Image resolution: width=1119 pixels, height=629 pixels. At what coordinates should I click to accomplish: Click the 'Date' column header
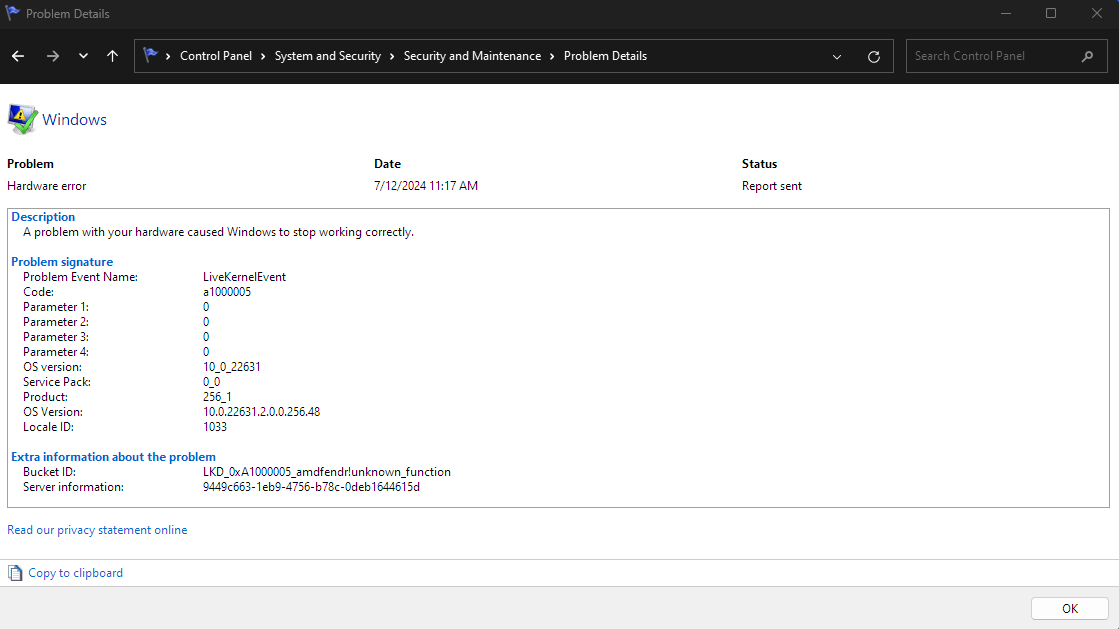388,163
